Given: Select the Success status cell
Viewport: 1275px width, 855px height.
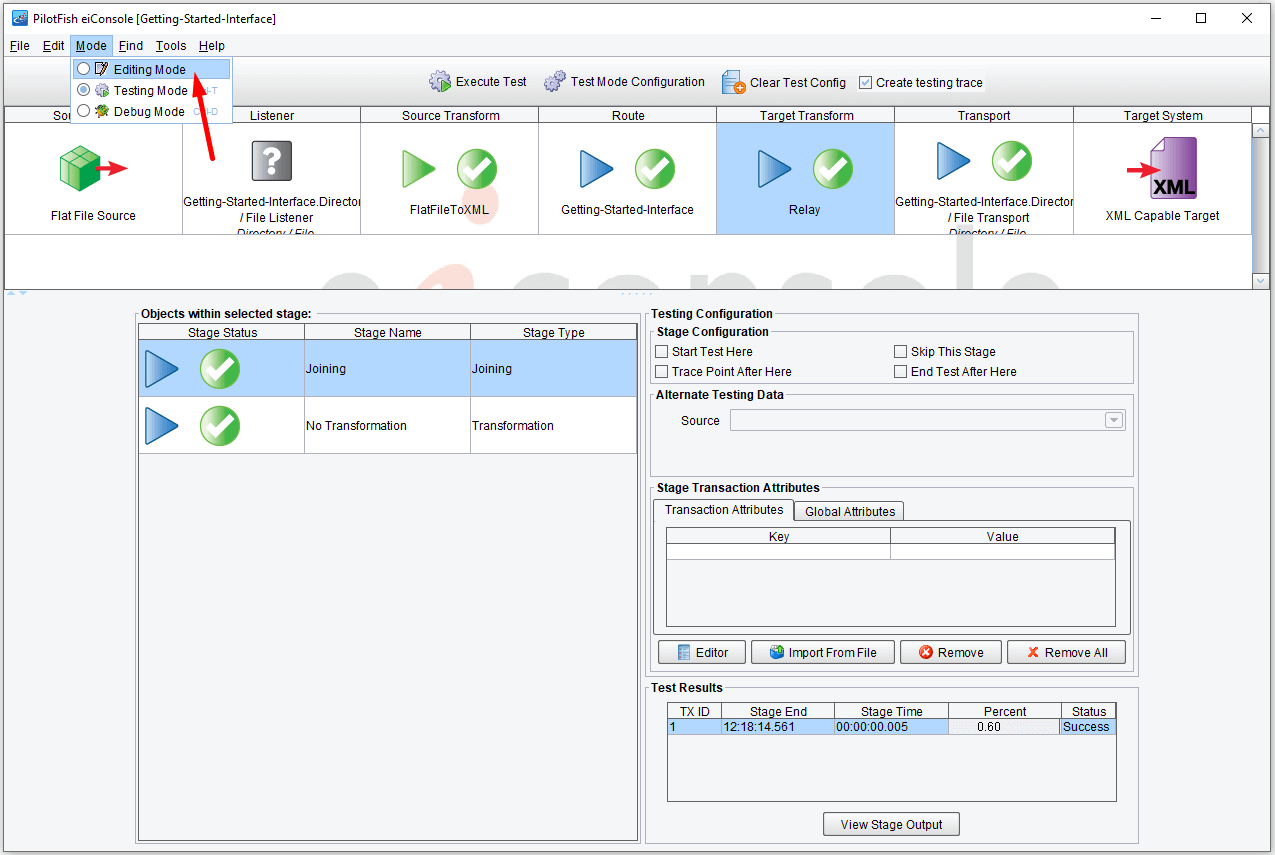Looking at the screenshot, I should point(1088,727).
